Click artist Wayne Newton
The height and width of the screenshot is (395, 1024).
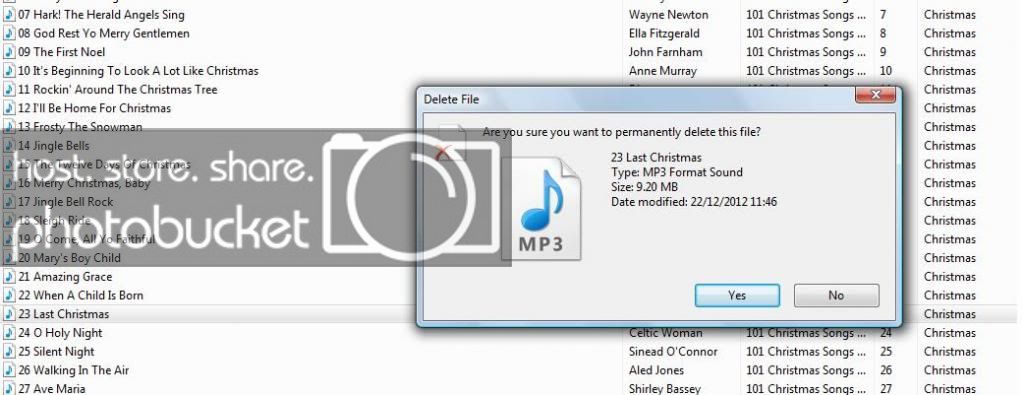tap(669, 14)
